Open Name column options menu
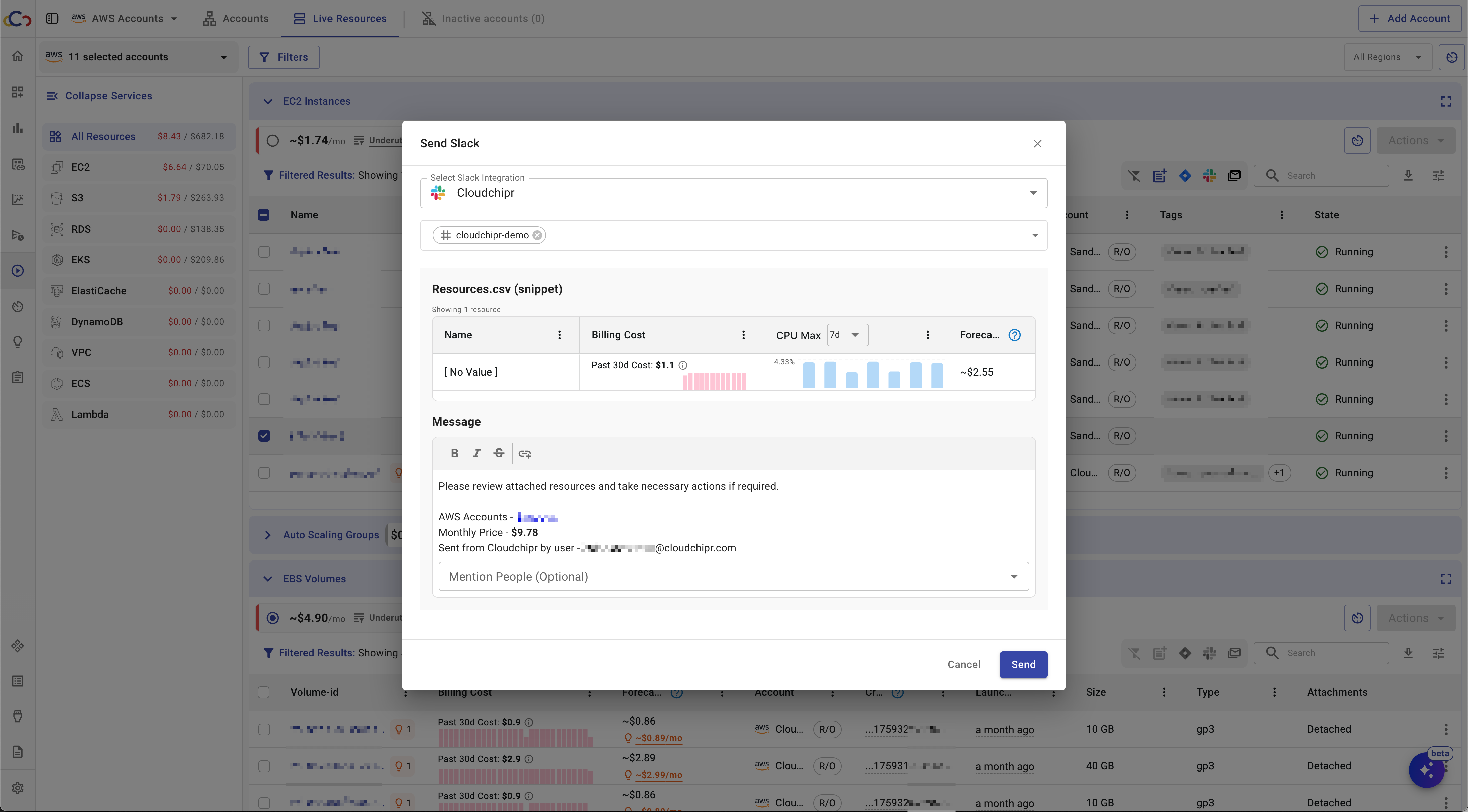The image size is (1468, 812). click(x=559, y=335)
